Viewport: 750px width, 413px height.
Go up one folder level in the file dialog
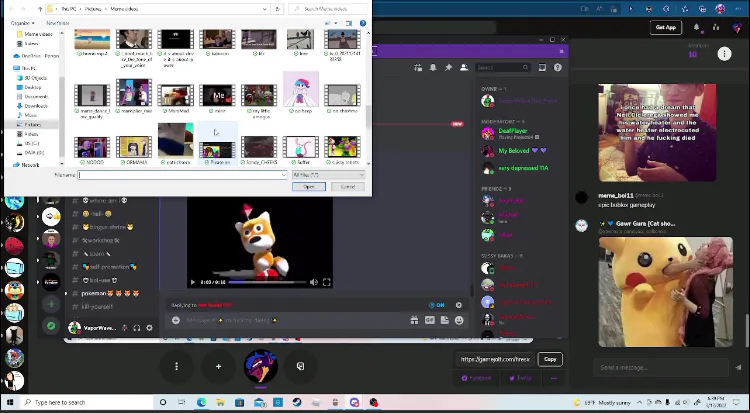pyautogui.click(x=39, y=9)
